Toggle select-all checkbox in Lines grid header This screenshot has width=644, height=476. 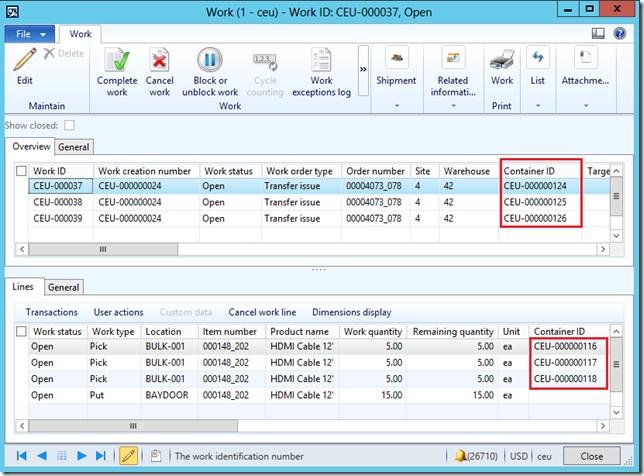coord(21,331)
